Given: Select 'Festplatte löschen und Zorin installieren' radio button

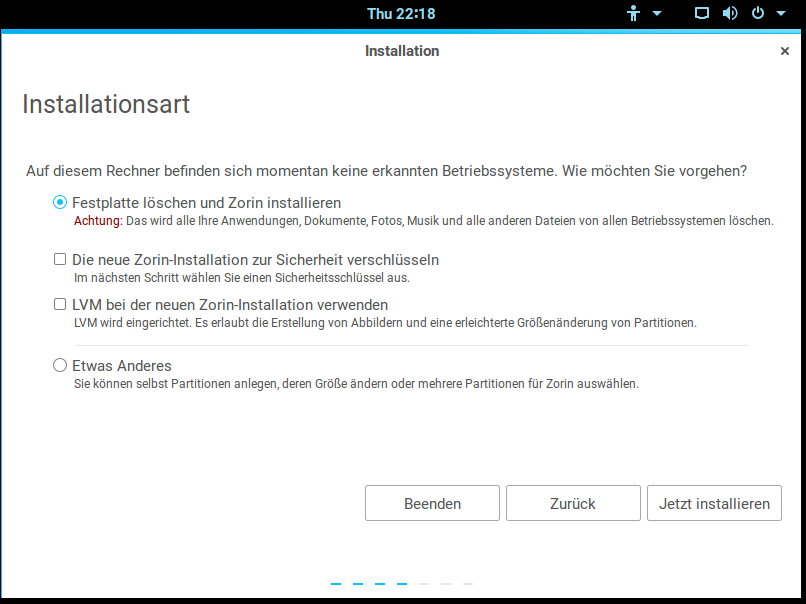Looking at the screenshot, I should [60, 202].
